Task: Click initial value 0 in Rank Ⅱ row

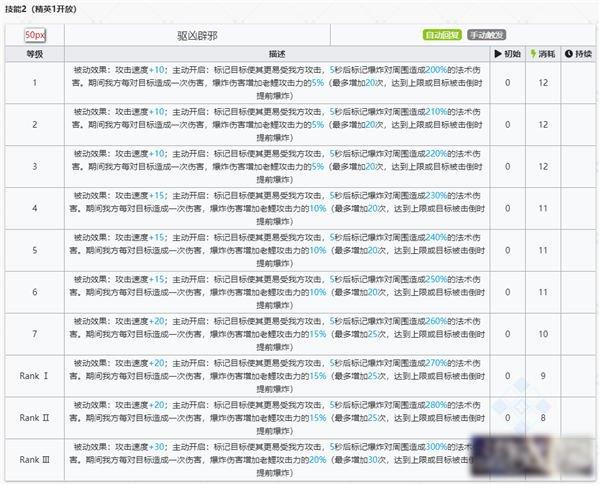Action: (507, 418)
